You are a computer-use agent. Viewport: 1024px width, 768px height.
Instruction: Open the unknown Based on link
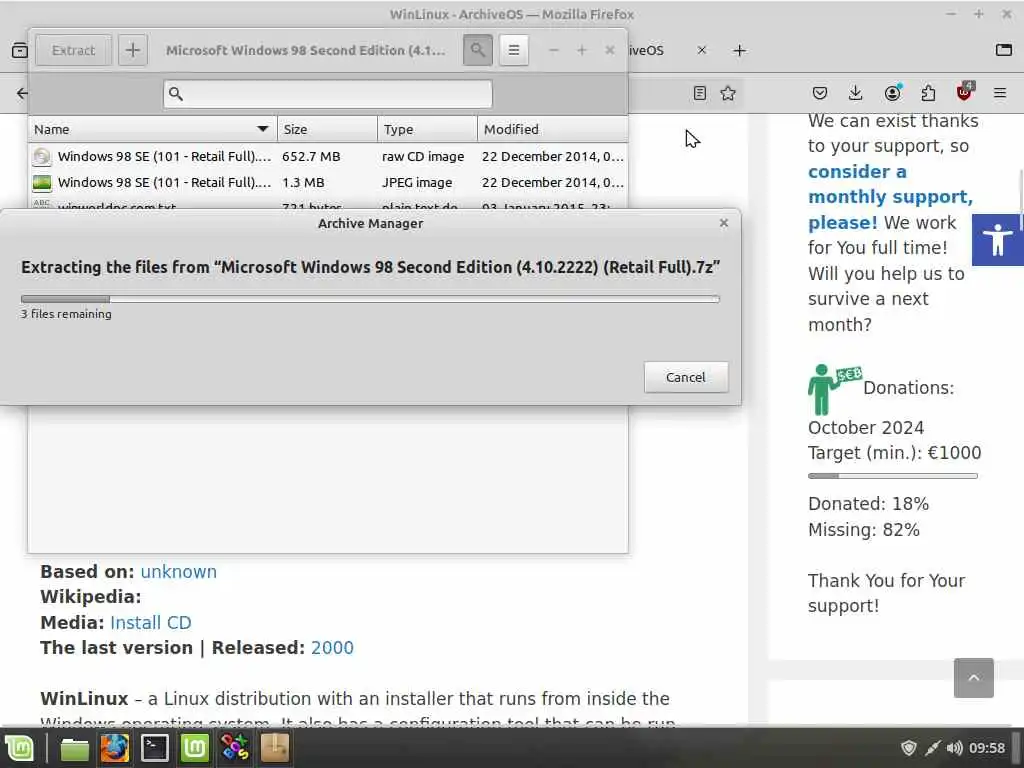point(178,571)
